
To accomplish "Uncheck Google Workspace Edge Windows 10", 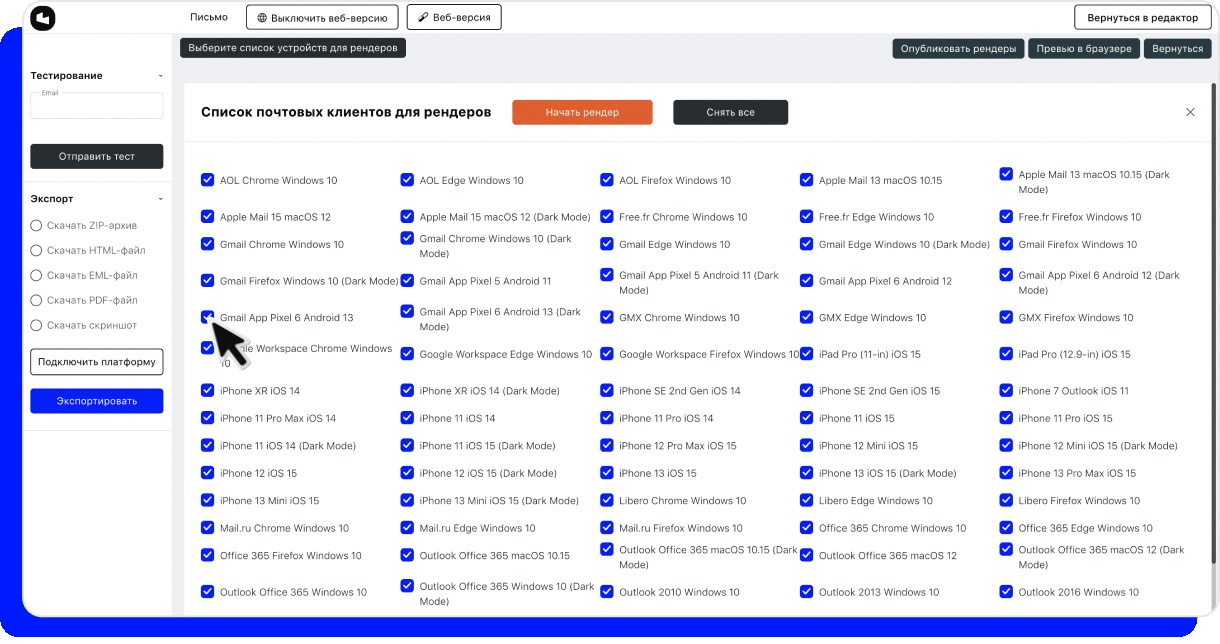I will [407, 354].
